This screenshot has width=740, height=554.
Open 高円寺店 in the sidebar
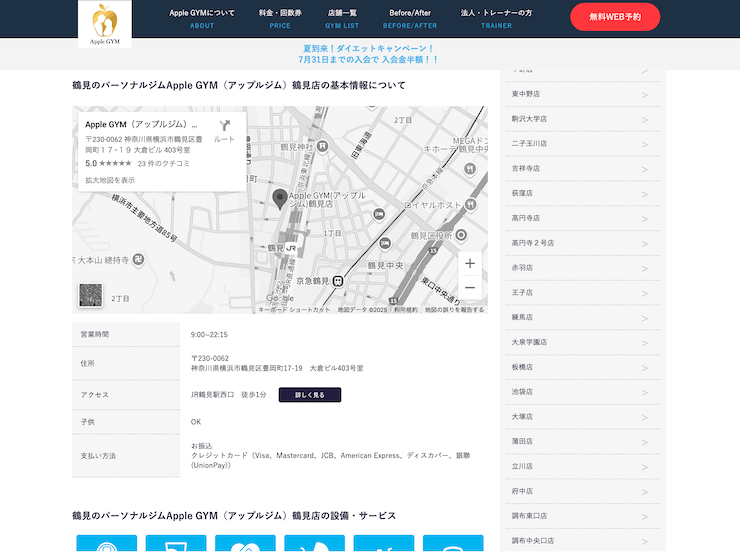(583, 218)
